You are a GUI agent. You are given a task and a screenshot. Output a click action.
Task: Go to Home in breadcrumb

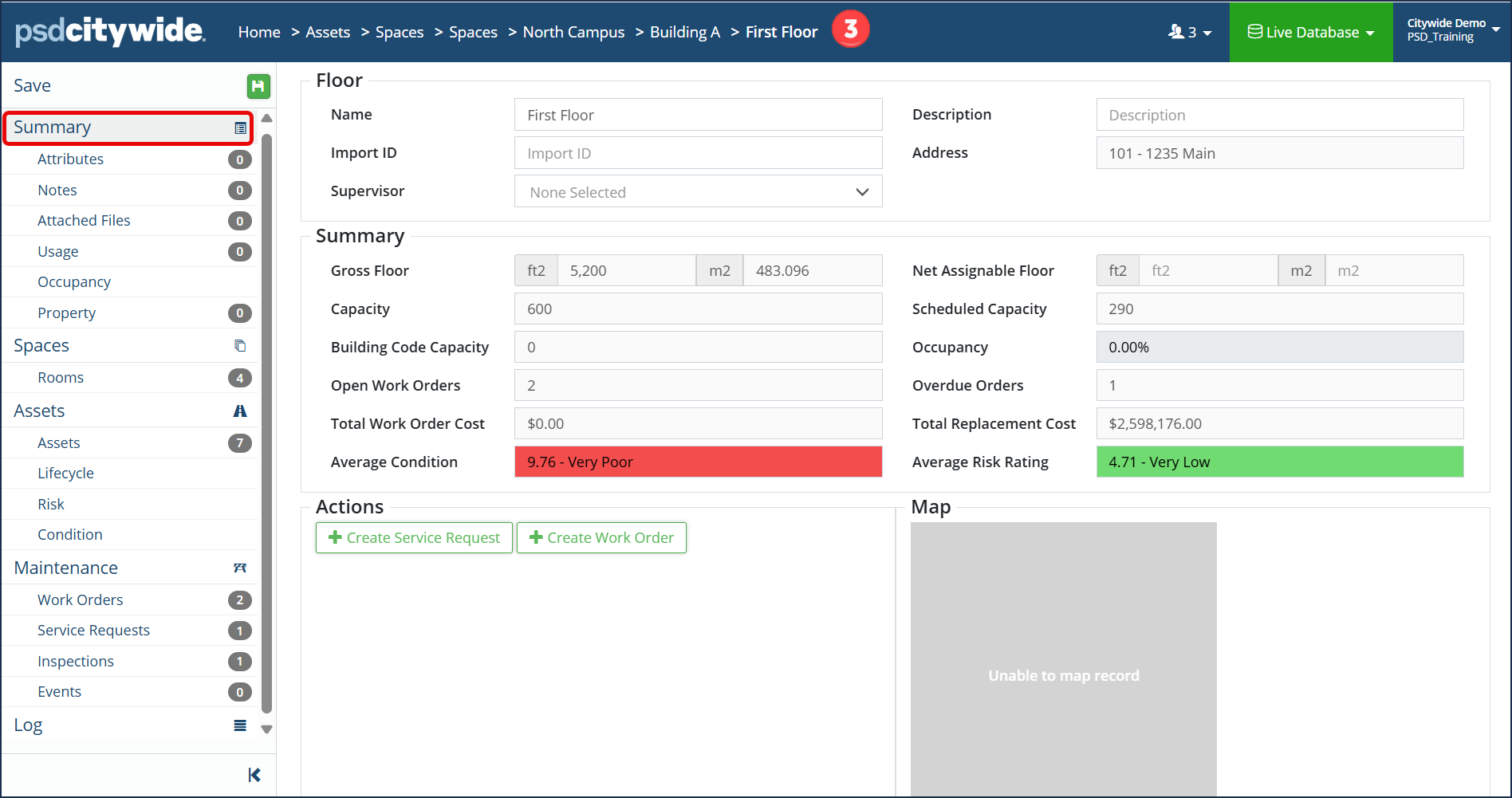click(x=259, y=32)
